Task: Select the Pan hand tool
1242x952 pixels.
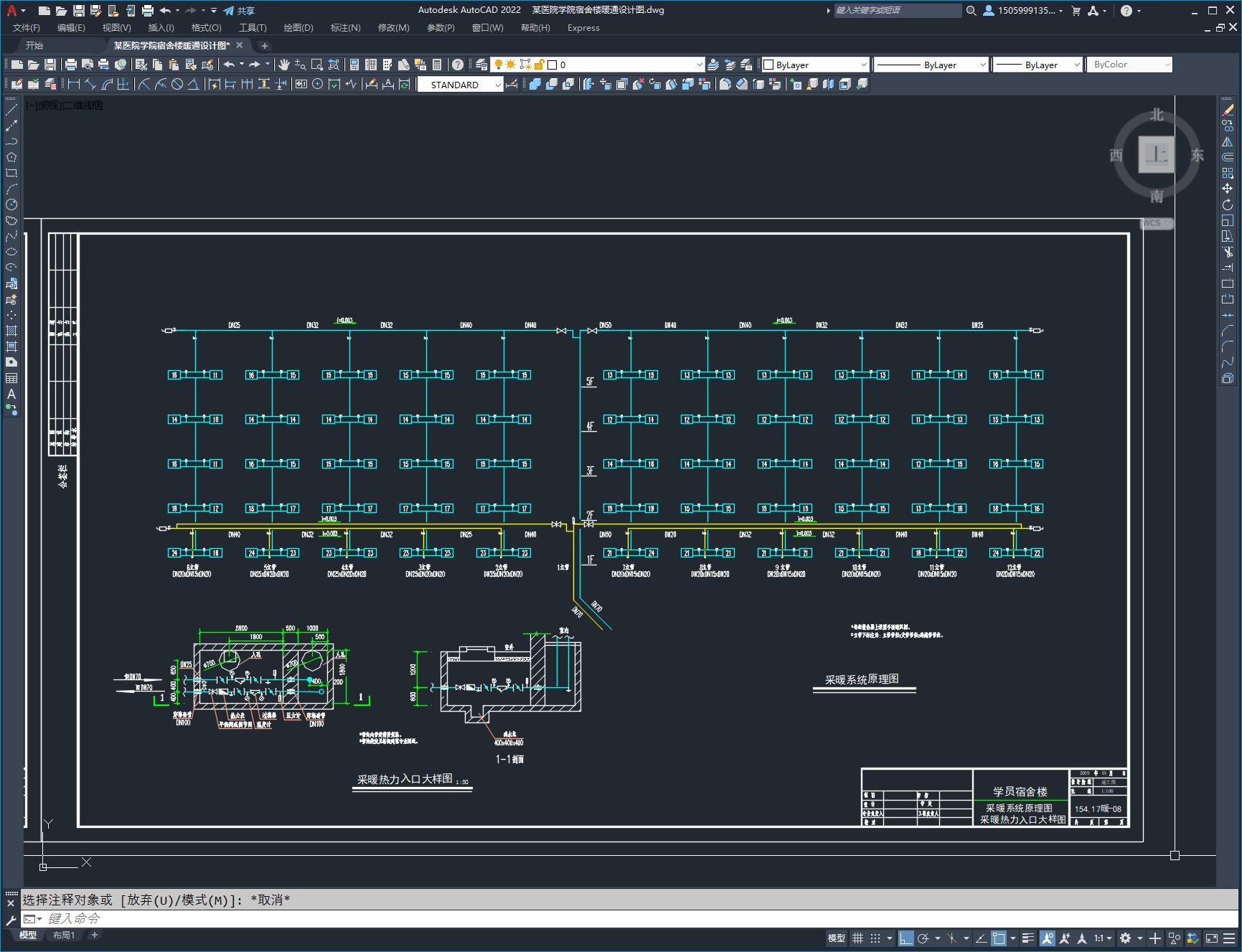Action: (284, 65)
